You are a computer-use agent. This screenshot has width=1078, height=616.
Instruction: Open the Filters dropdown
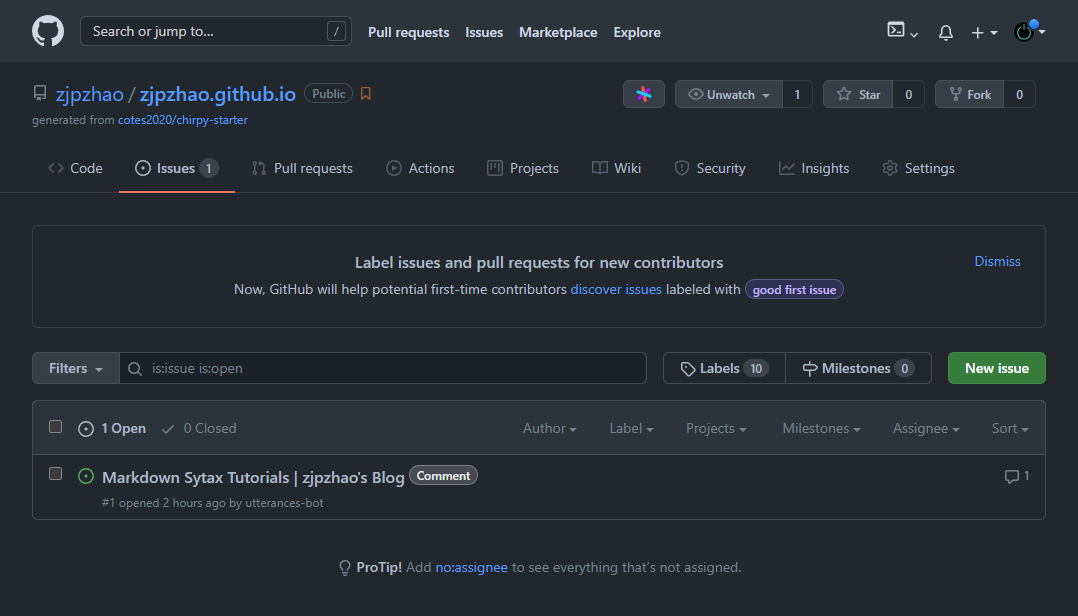(74, 368)
